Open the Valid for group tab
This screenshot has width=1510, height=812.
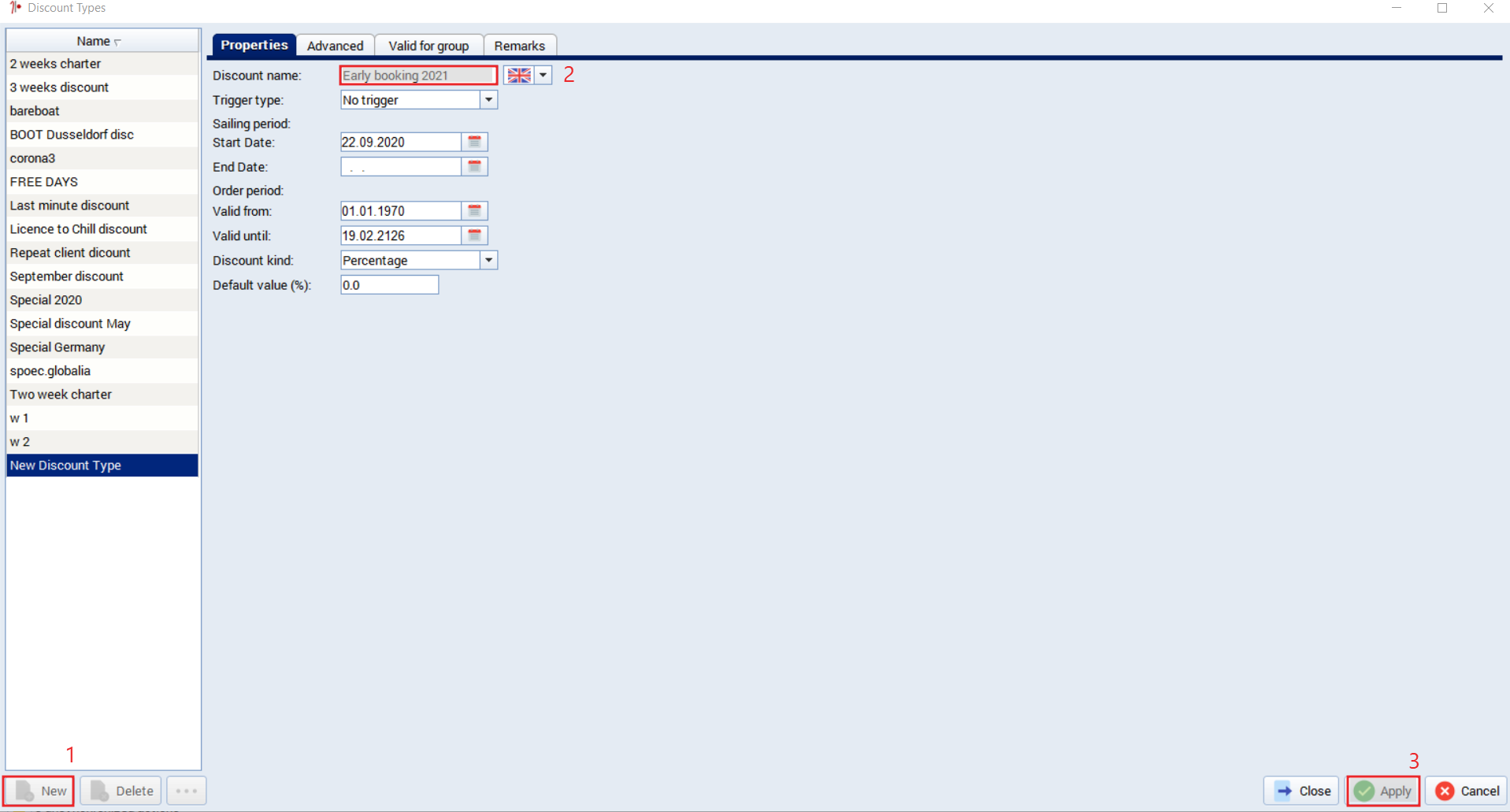429,46
